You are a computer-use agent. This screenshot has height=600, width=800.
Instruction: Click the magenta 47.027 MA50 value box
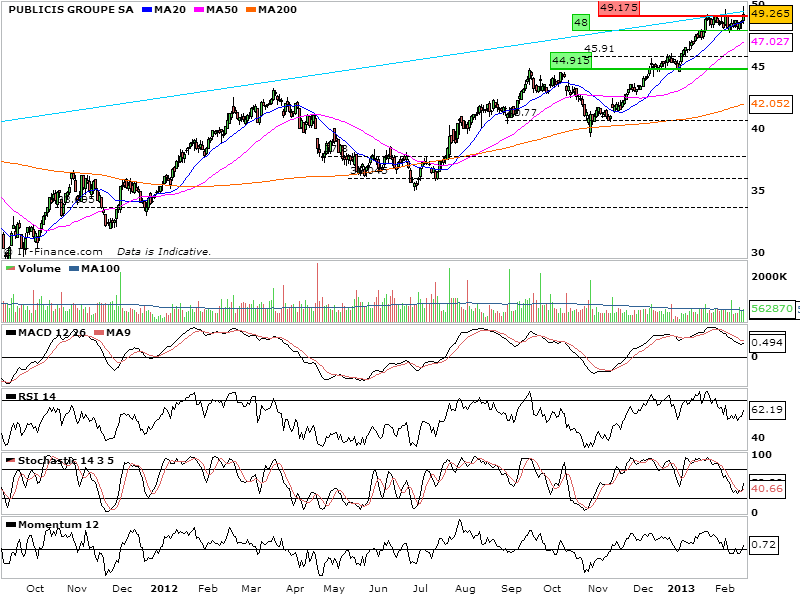[770, 42]
